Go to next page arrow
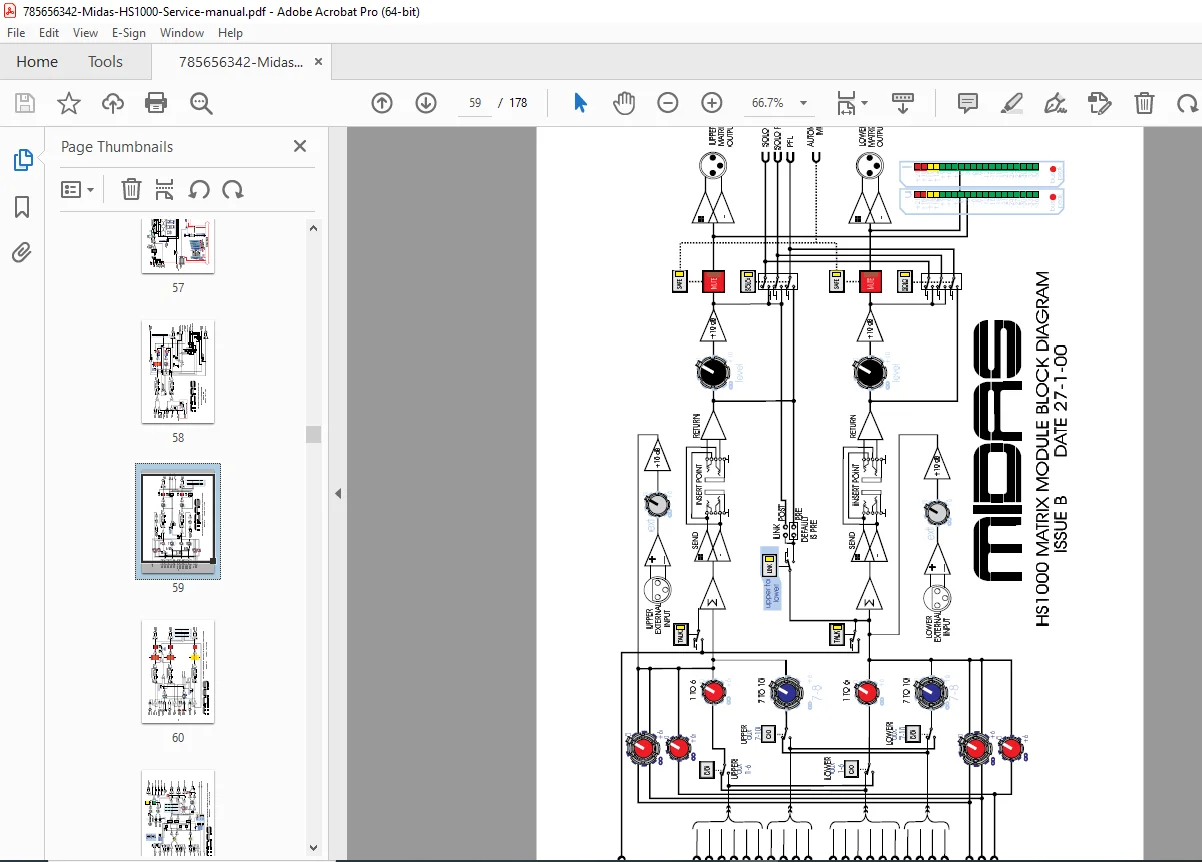 click(x=426, y=103)
